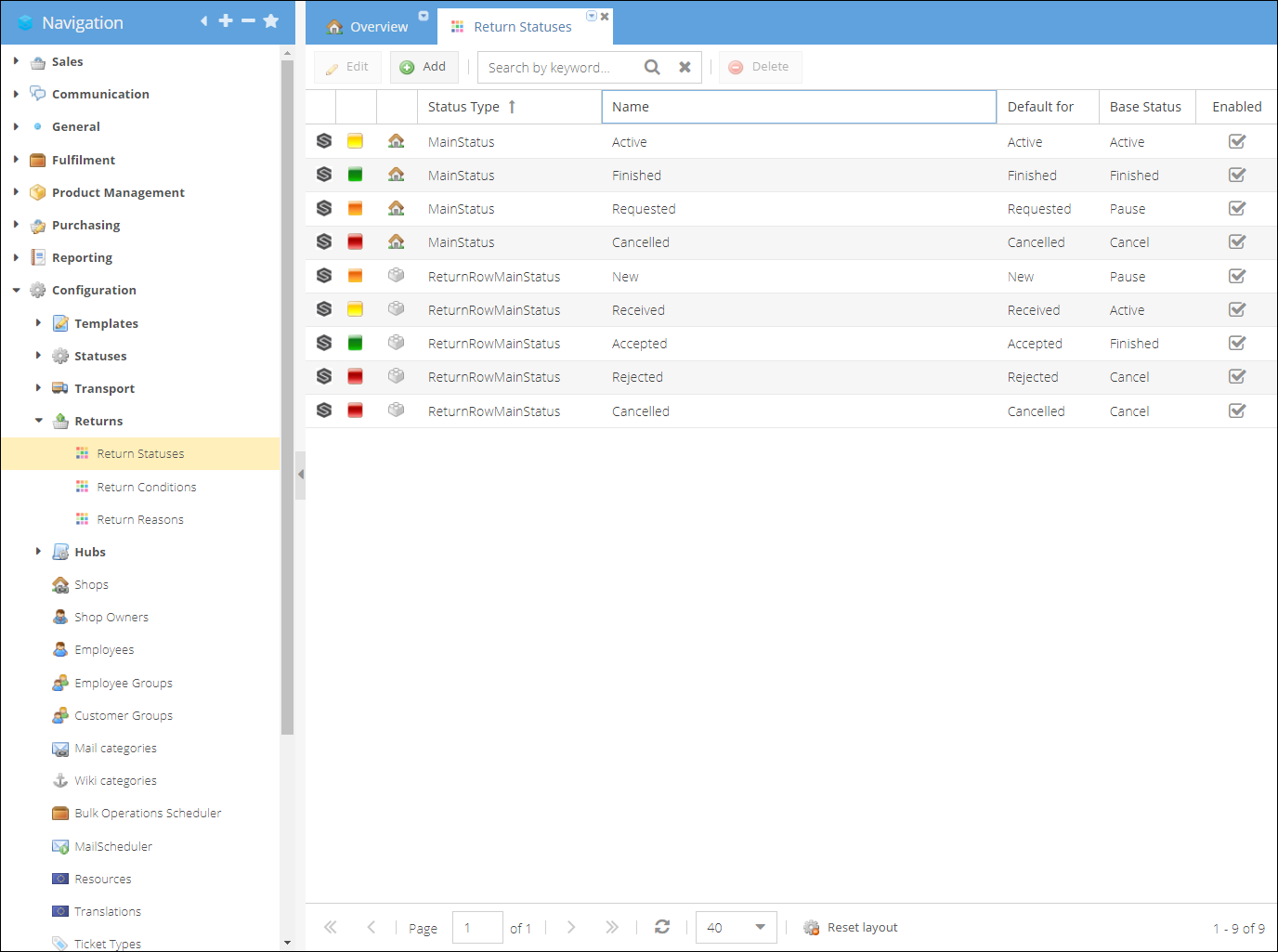Click the navigation panel vertical scrollbar
This screenshot has height=952, width=1278.
click(287, 399)
